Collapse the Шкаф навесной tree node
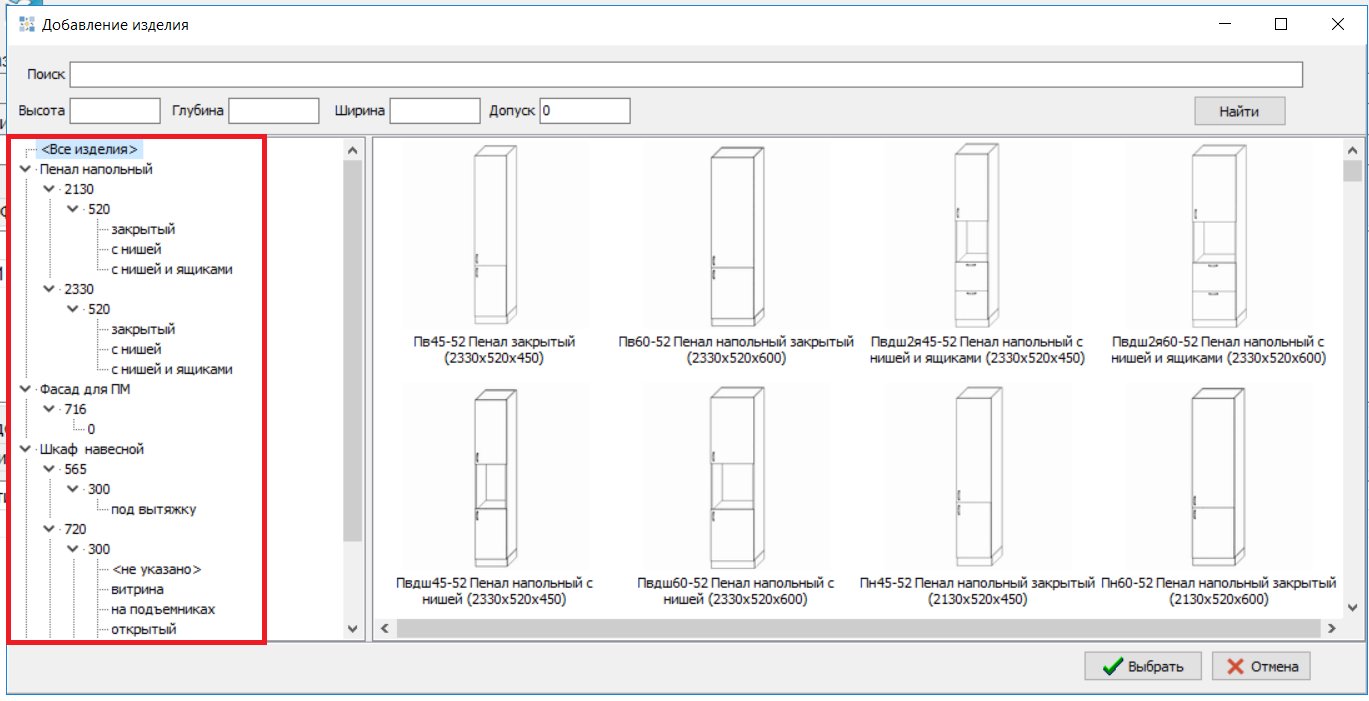This screenshot has height=701, width=1369. point(25,449)
